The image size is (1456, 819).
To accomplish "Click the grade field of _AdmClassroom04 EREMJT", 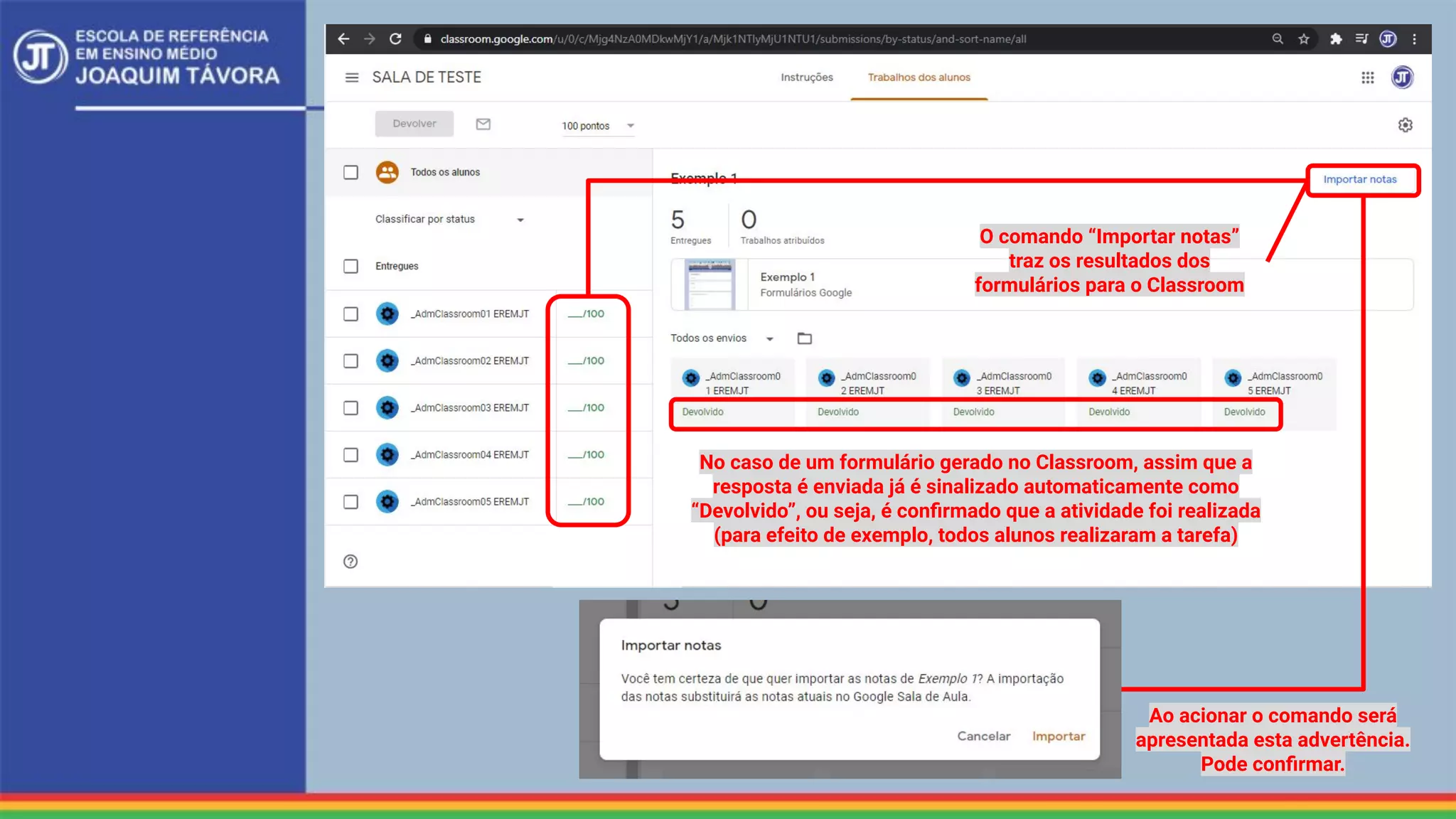I will [x=587, y=455].
